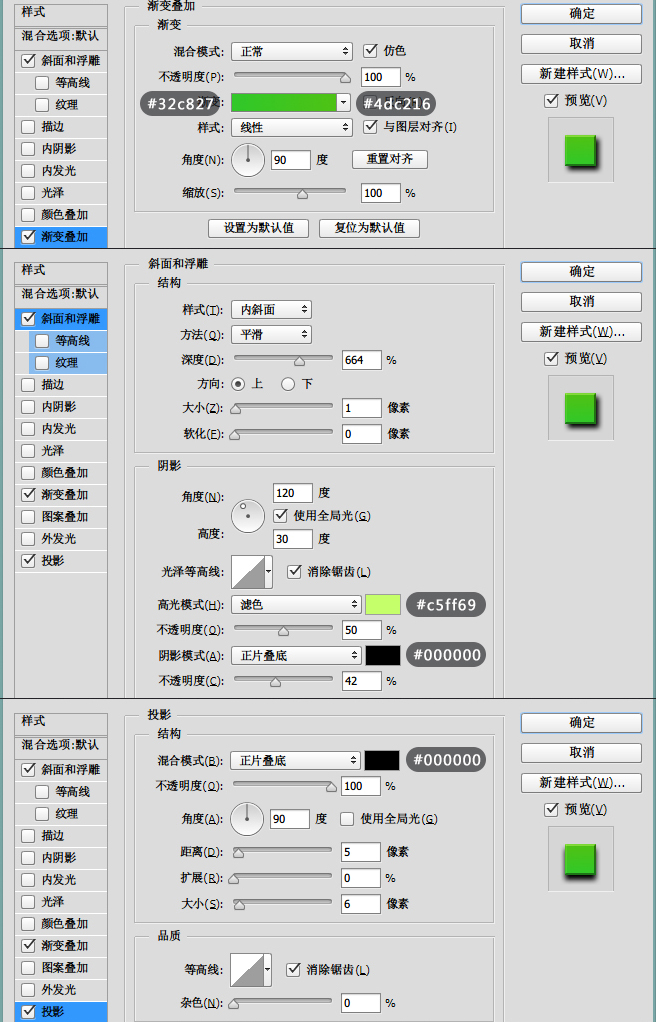Viewport: 656px width, 1022px height.
Task: Uncheck 与图层对齐(I)
Action: (370, 126)
